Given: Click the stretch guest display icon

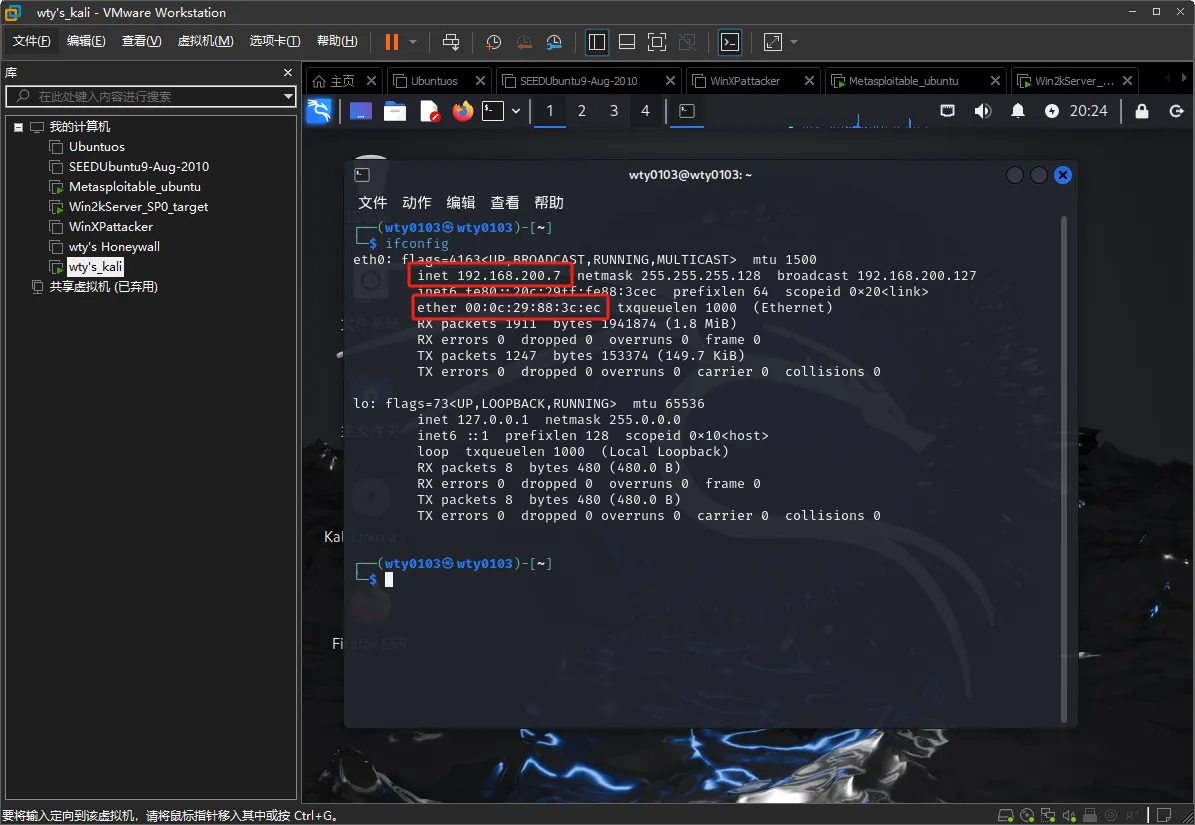Looking at the screenshot, I should click(773, 42).
